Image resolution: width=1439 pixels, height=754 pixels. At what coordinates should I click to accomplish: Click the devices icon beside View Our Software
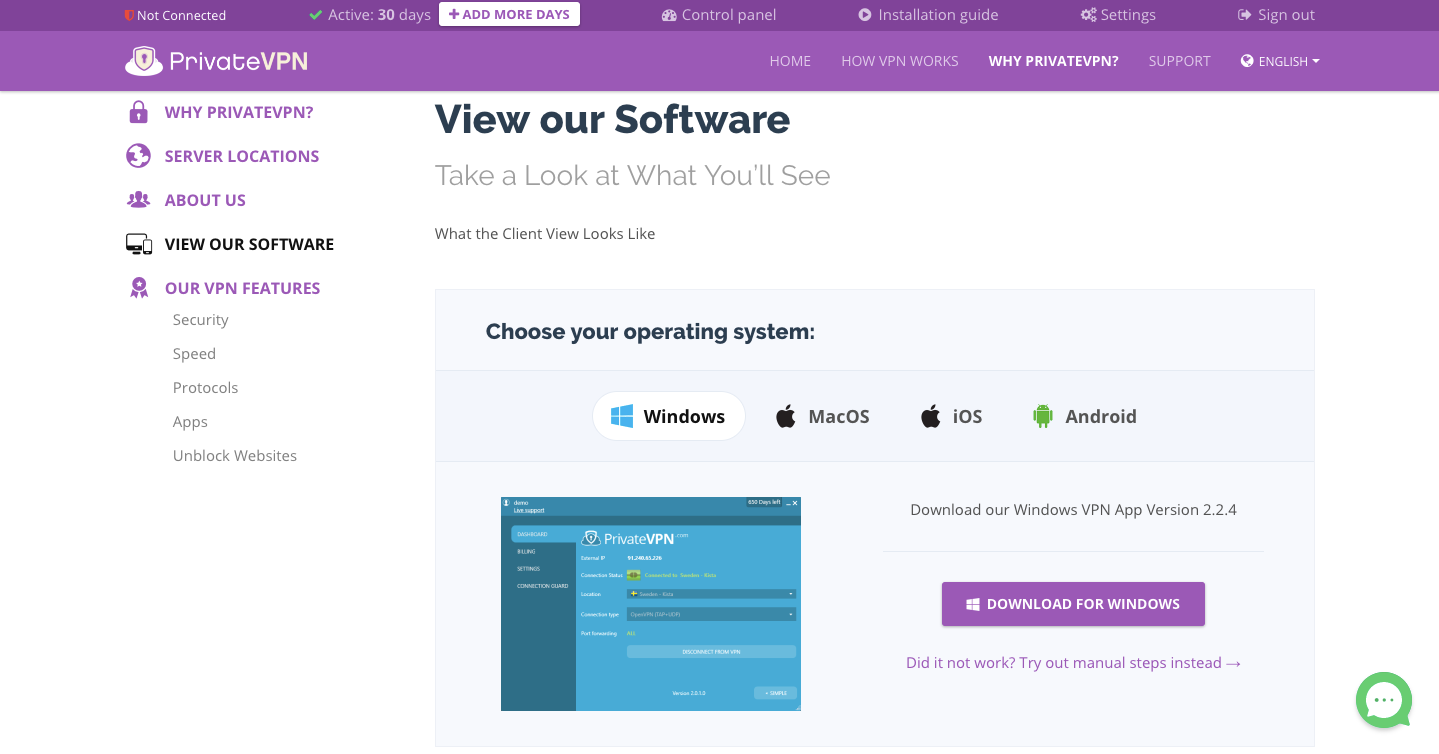point(139,244)
